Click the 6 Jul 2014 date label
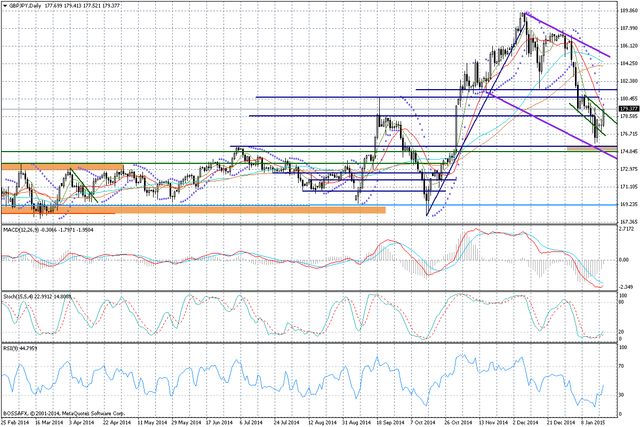This screenshot has width=640, height=427. [x=252, y=421]
